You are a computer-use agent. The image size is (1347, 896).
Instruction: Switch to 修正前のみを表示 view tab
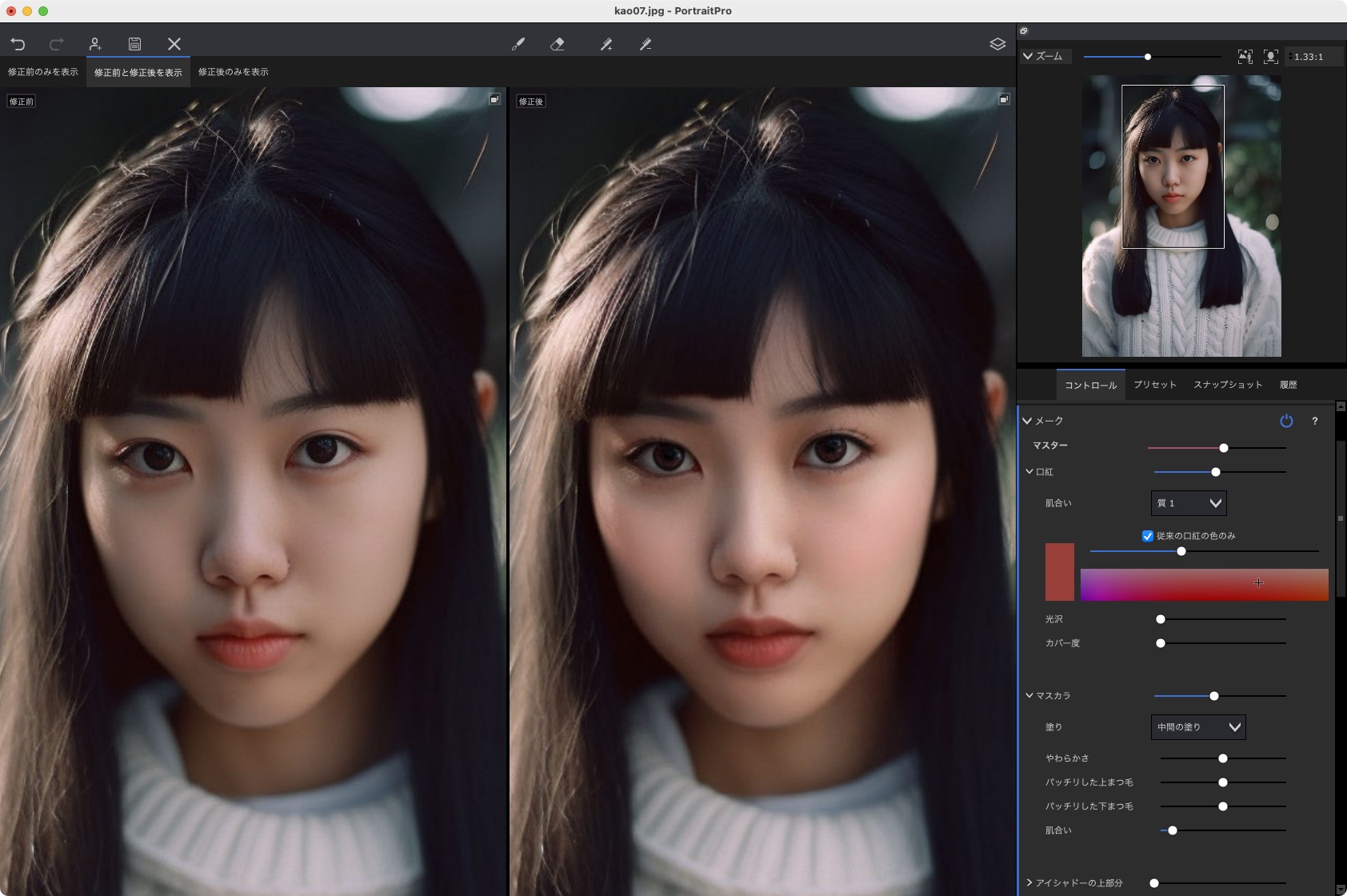click(x=43, y=72)
